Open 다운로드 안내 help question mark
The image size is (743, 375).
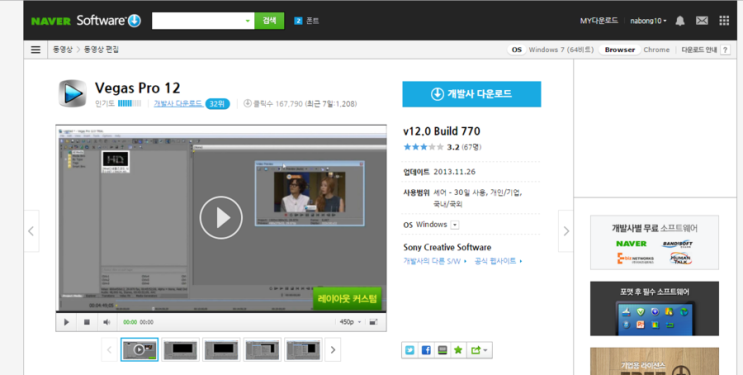pyautogui.click(x=725, y=50)
